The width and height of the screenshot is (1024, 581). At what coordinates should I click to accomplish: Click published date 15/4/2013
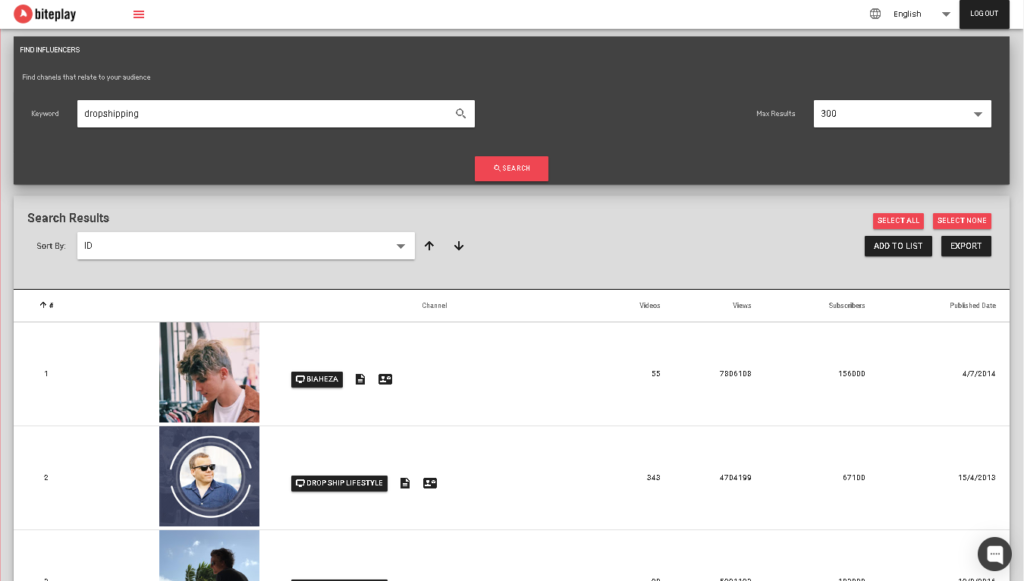[x=976, y=478]
